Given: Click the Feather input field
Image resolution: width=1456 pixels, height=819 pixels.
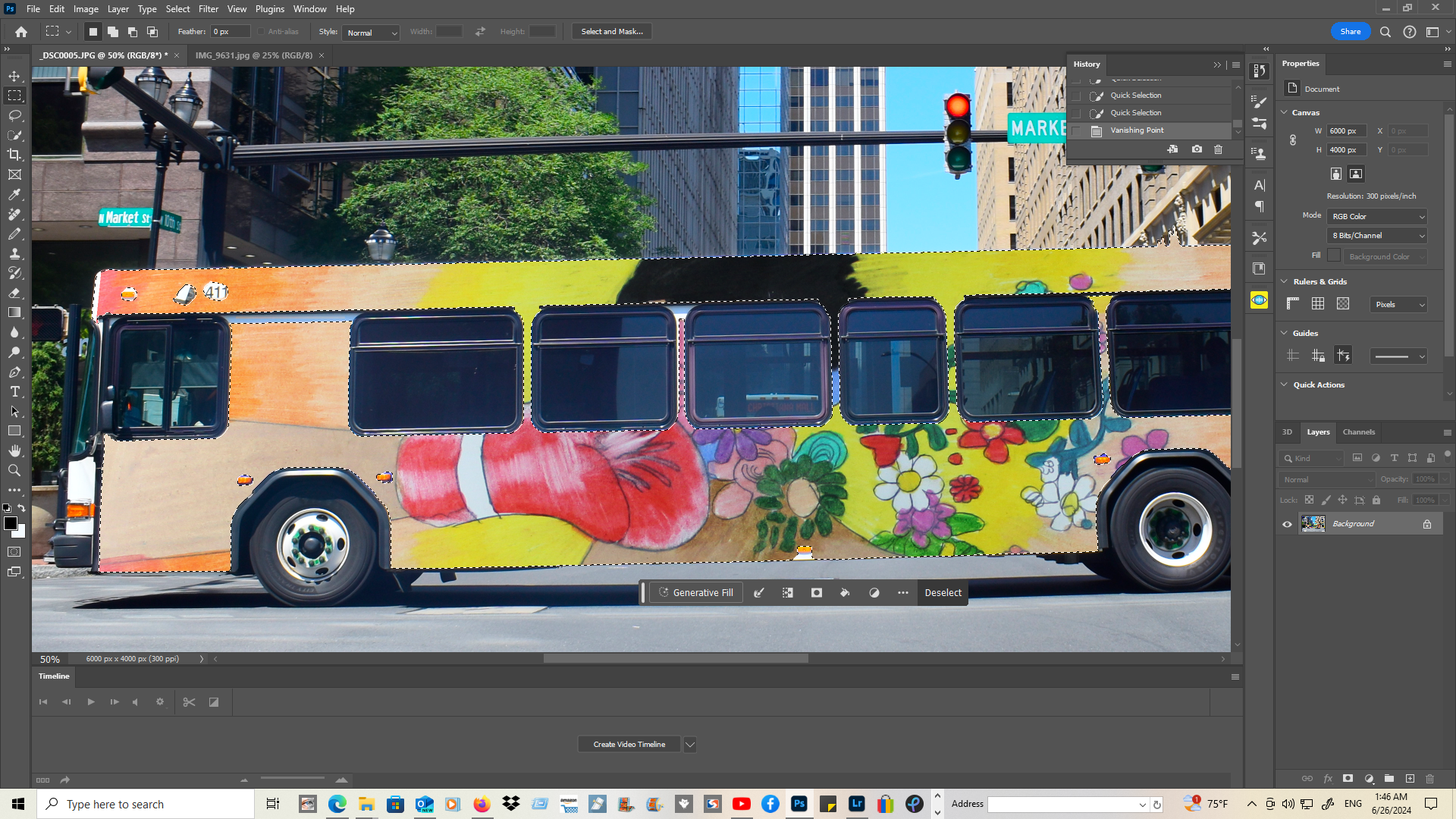Looking at the screenshot, I should pyautogui.click(x=231, y=32).
